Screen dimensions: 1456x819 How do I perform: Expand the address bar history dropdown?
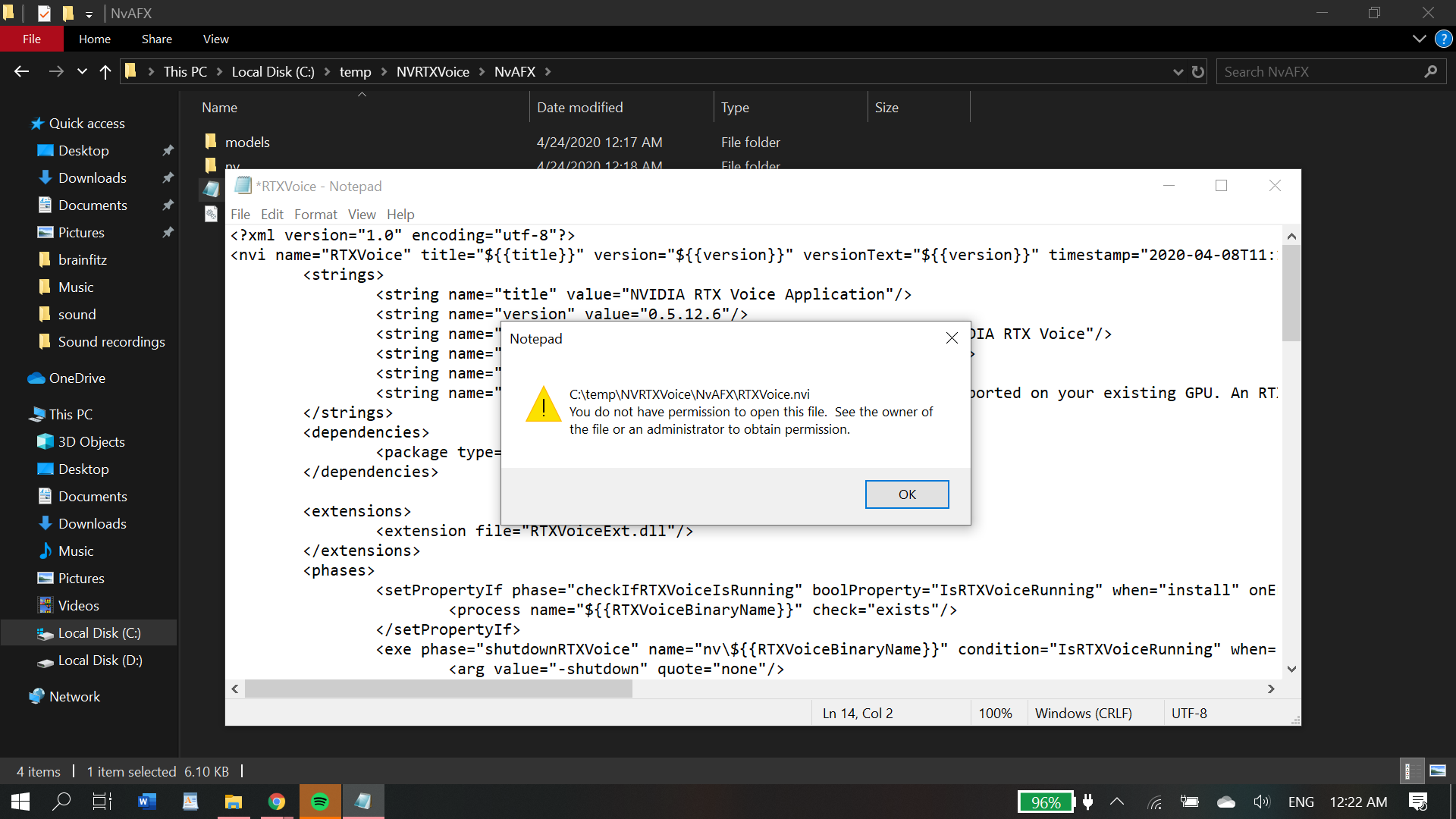pyautogui.click(x=1178, y=71)
